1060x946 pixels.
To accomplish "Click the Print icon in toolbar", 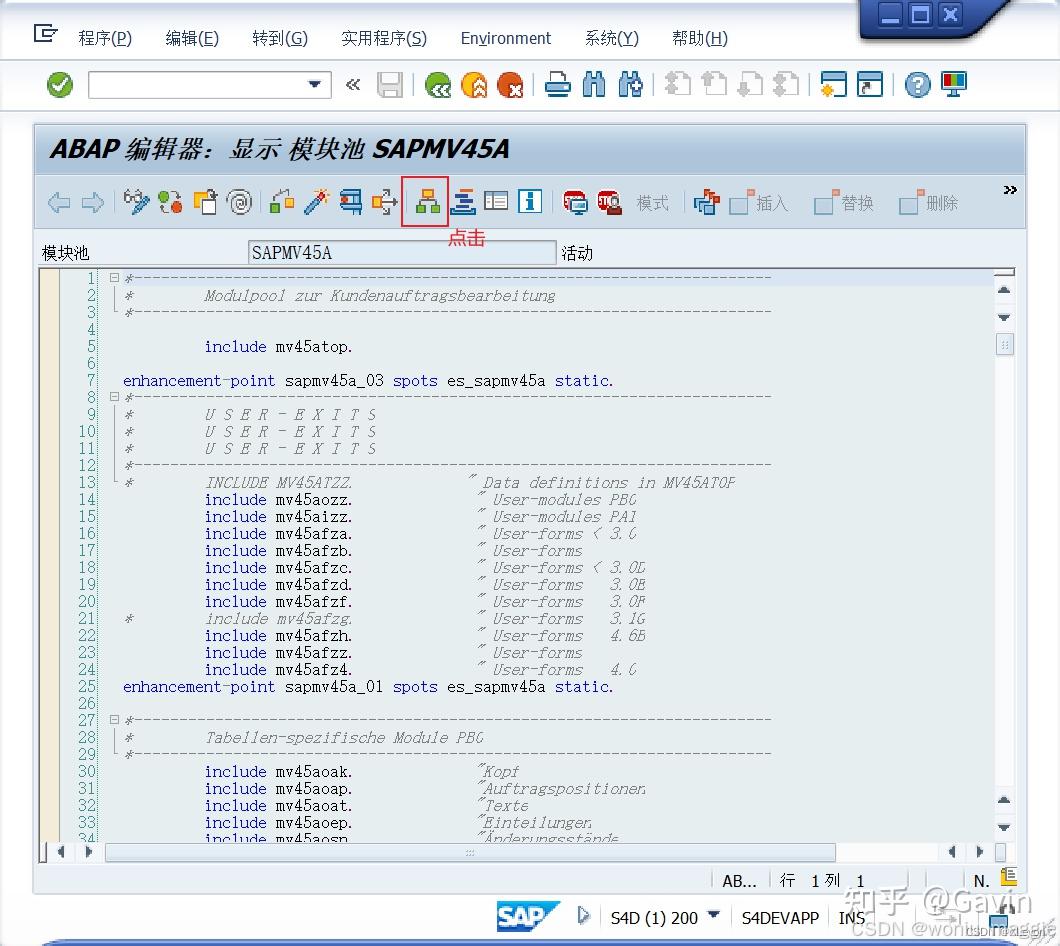I will 557,86.
